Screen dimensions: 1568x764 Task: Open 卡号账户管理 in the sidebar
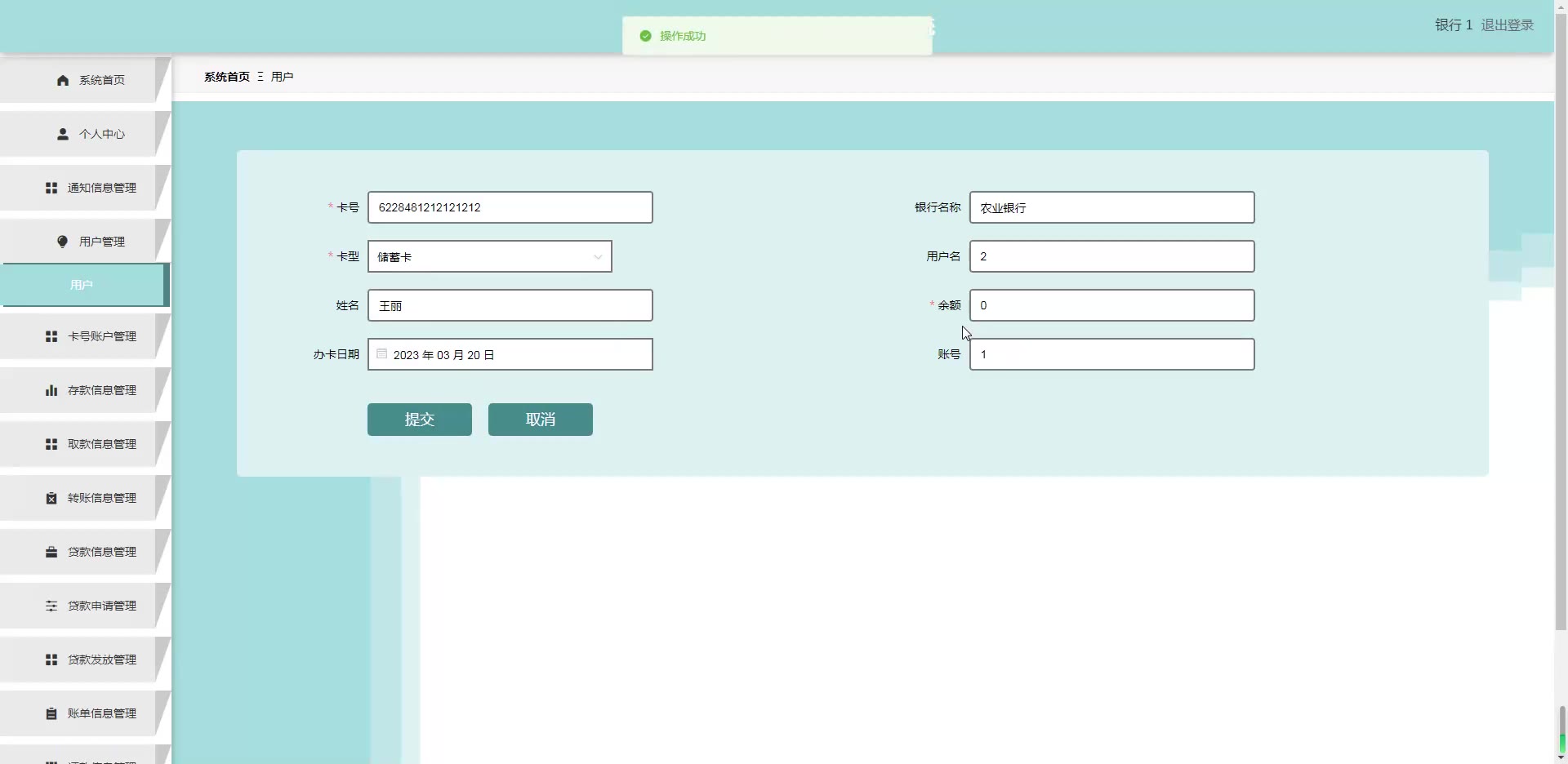(85, 336)
